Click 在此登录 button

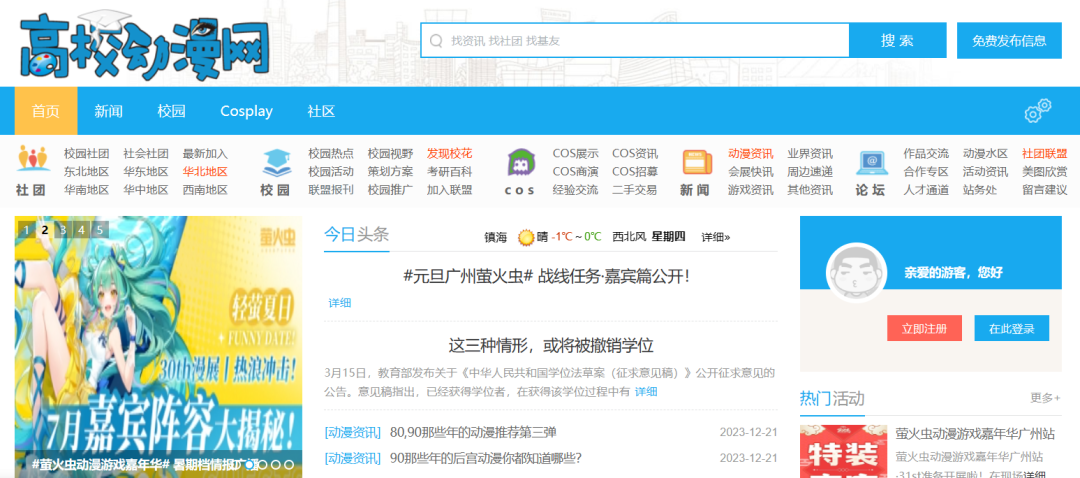(1012, 329)
